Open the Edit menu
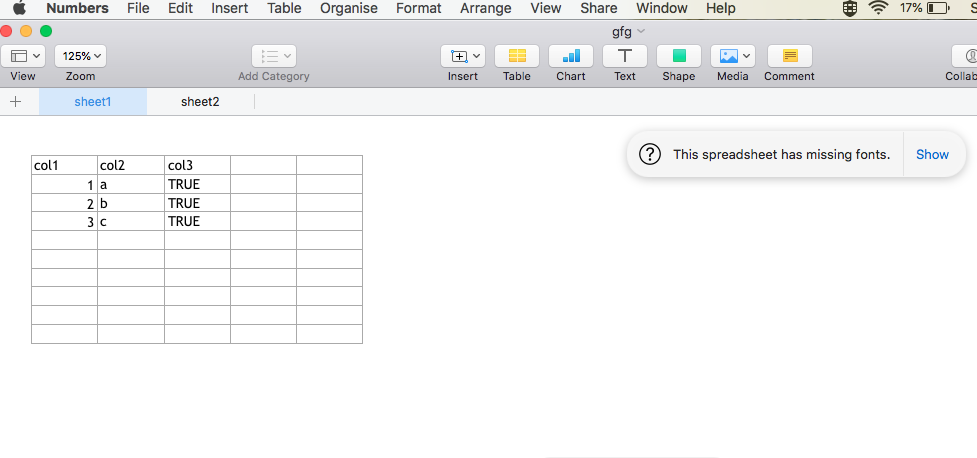Viewport: 977px width, 458px height. coord(180,8)
